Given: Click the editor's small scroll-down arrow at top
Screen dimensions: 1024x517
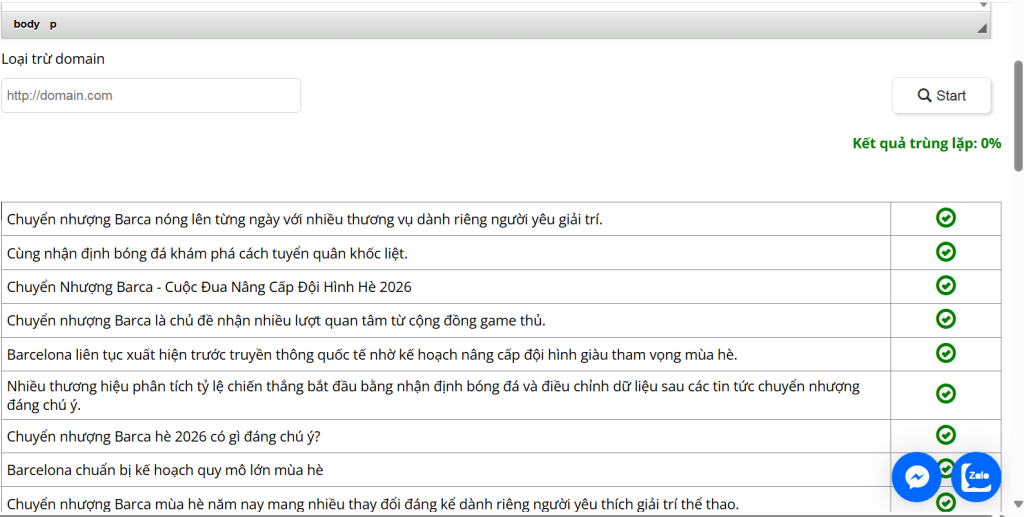Looking at the screenshot, I should [984, 4].
